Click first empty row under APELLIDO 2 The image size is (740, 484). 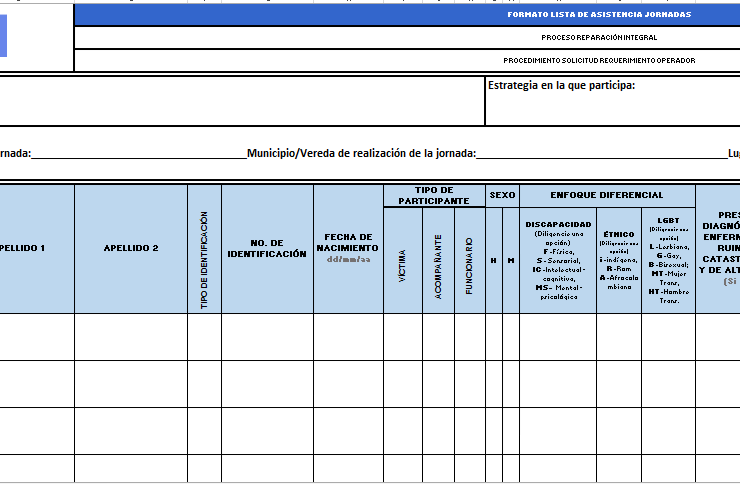tap(131, 337)
